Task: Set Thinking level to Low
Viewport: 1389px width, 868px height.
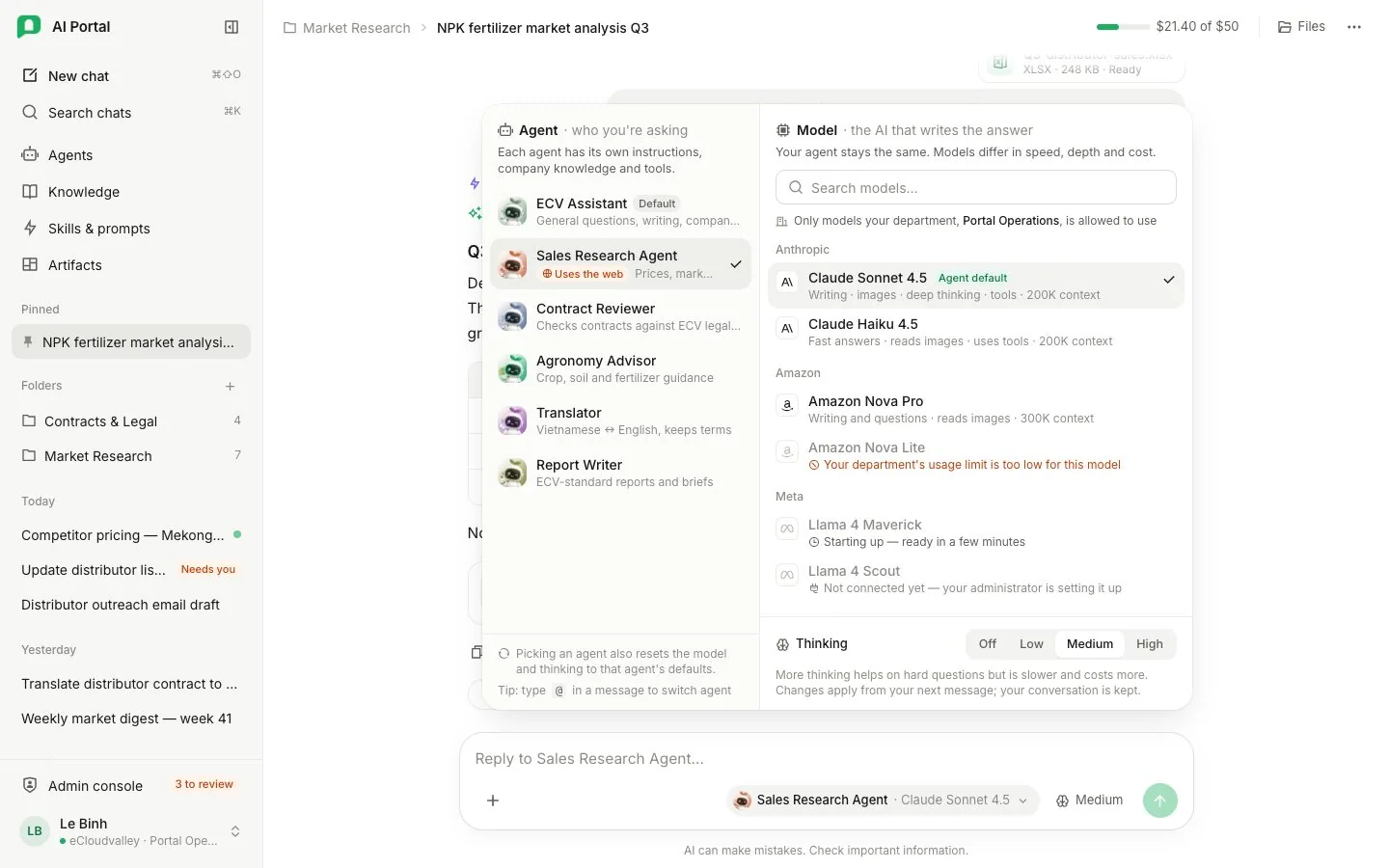Action: (1031, 644)
